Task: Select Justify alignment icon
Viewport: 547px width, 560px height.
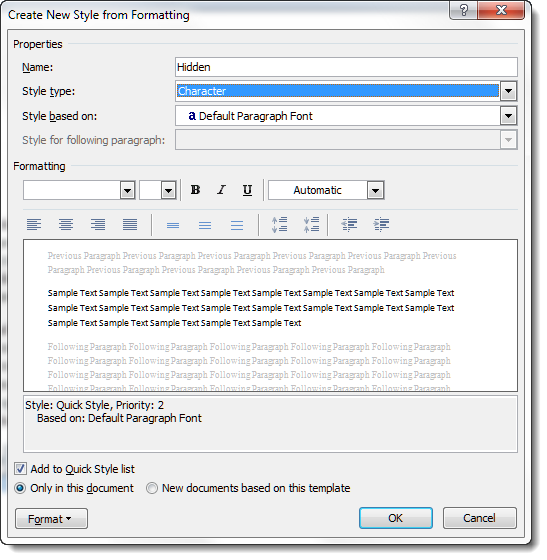Action: [130, 225]
